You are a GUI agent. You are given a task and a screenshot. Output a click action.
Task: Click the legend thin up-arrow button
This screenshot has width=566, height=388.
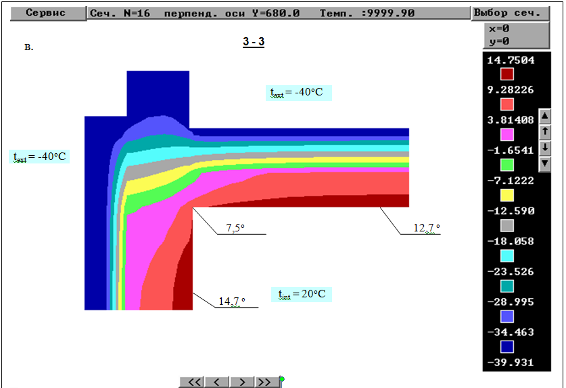pyautogui.click(x=545, y=132)
